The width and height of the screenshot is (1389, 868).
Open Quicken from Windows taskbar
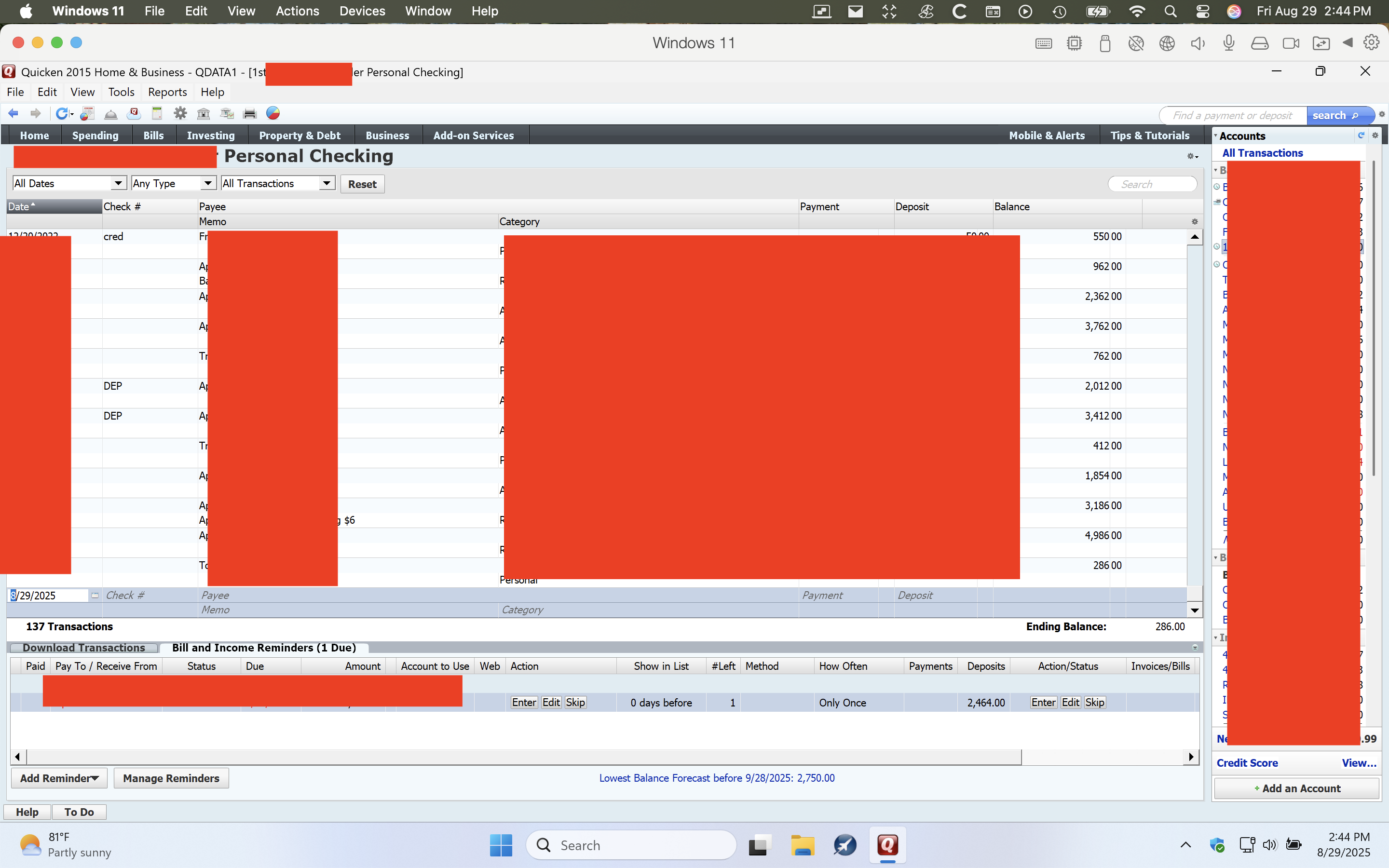click(887, 845)
